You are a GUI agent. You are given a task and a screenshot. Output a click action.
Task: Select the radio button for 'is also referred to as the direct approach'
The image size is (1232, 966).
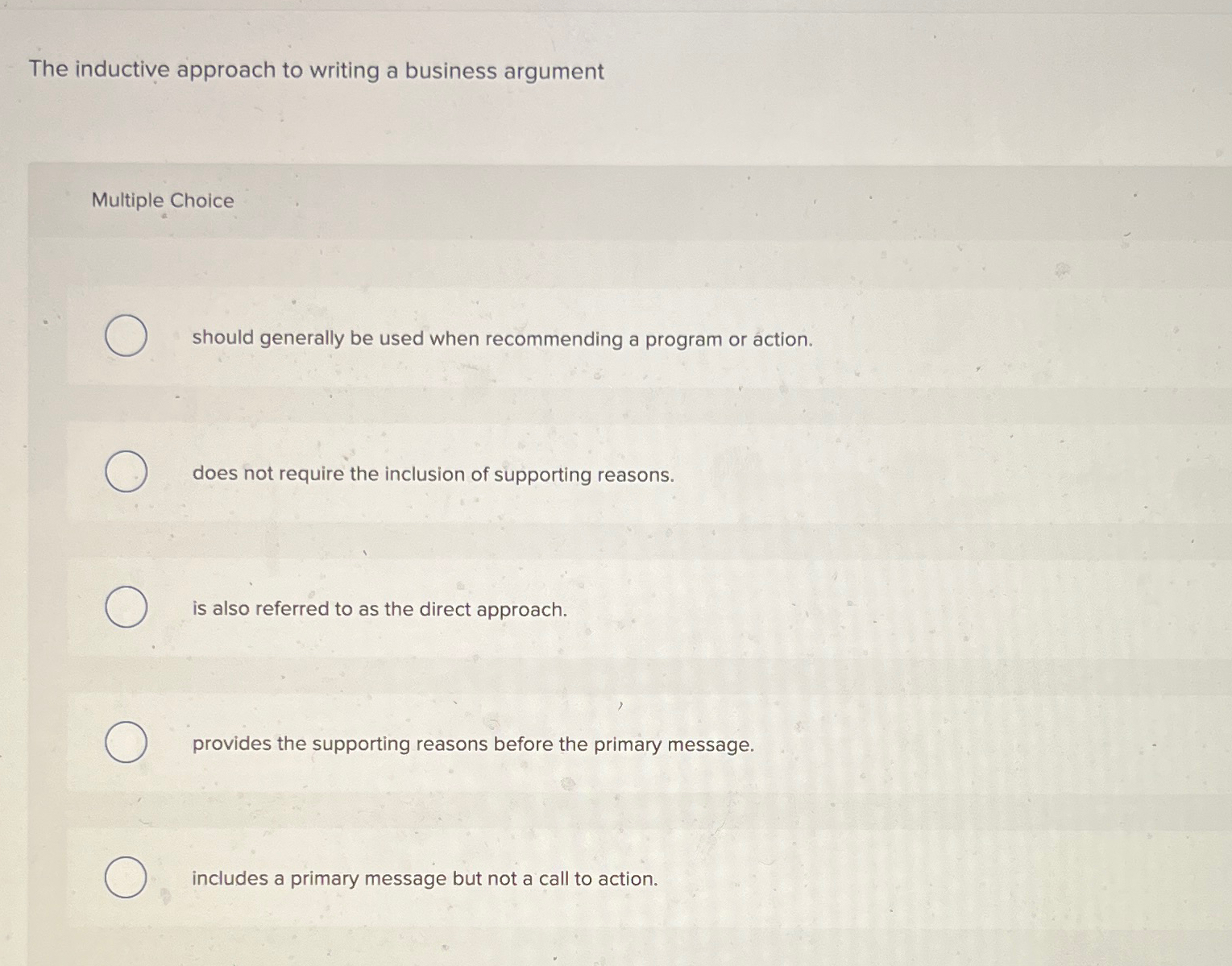(x=126, y=607)
